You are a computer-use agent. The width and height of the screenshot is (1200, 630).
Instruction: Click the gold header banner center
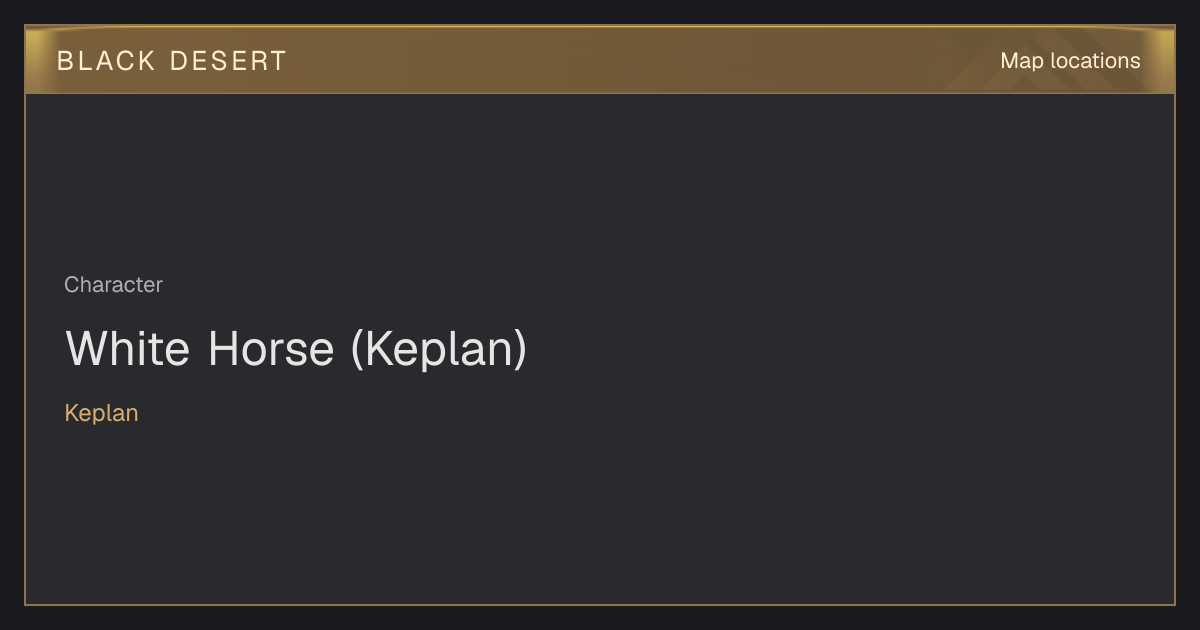pyautogui.click(x=600, y=60)
